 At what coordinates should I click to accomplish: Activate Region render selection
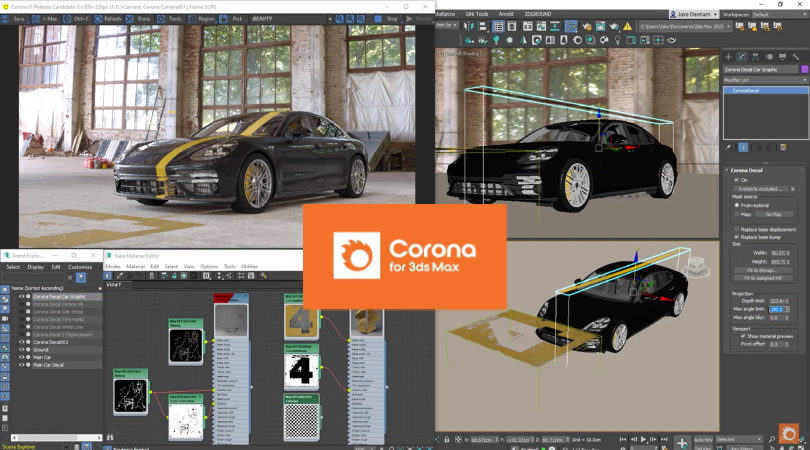coord(201,19)
